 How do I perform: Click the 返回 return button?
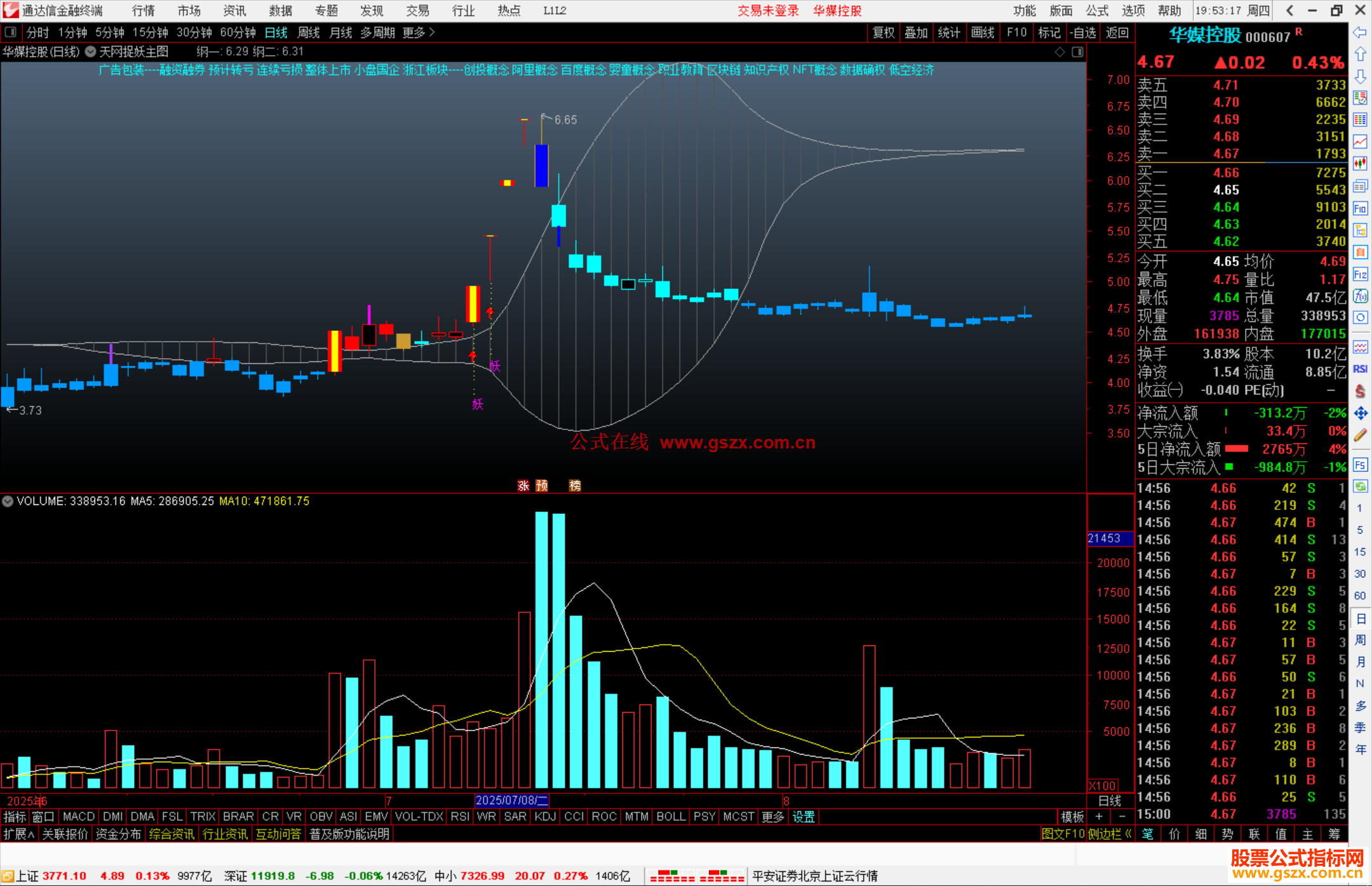click(x=1117, y=32)
